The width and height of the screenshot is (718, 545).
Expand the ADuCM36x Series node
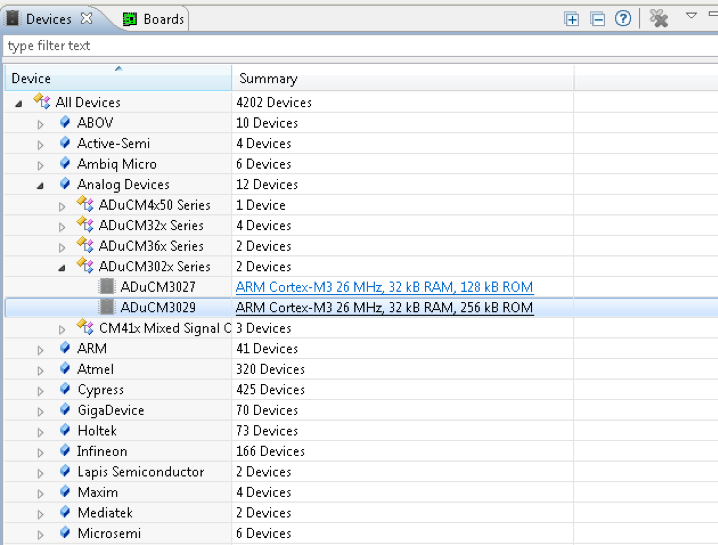pyautogui.click(x=62, y=247)
